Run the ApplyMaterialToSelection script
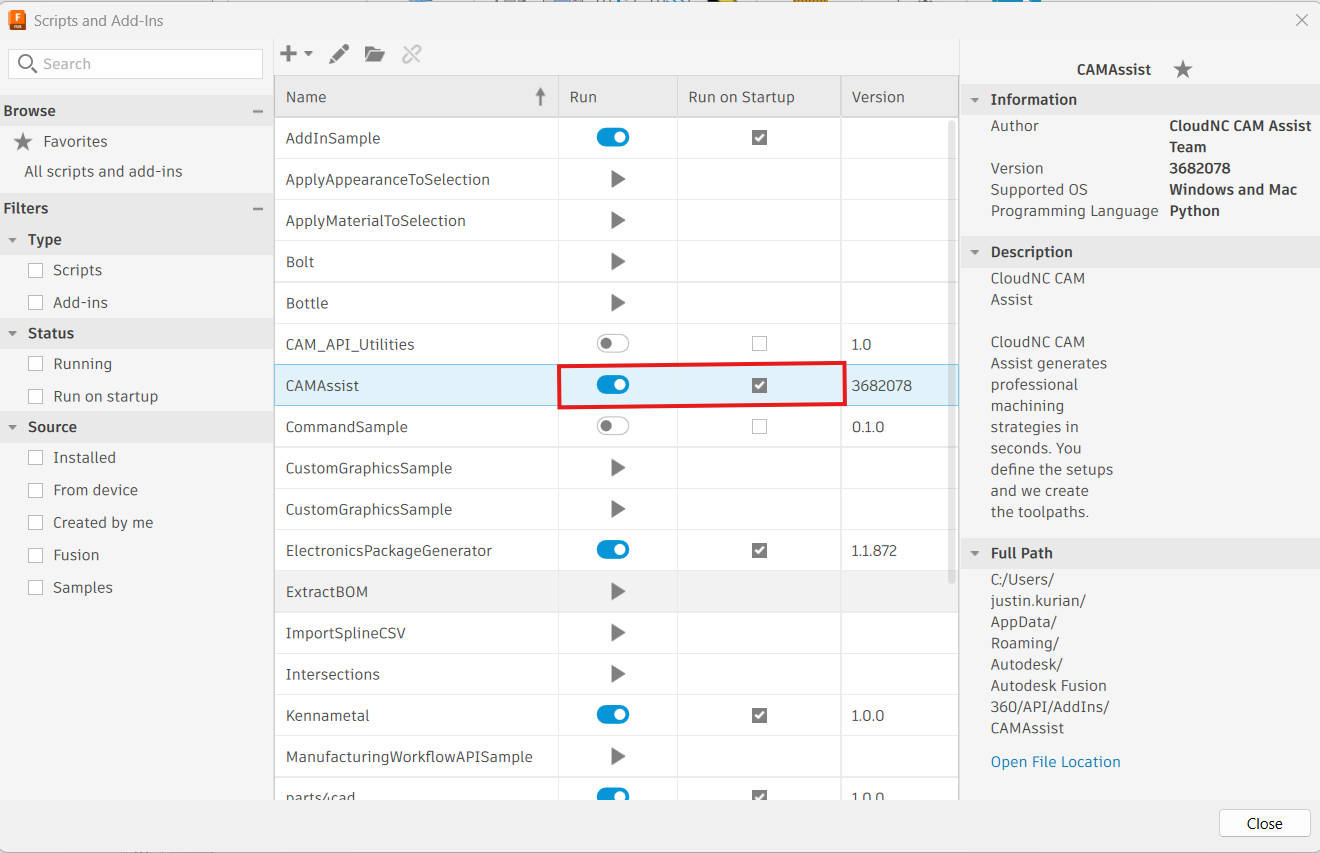1320x853 pixels. coord(618,220)
